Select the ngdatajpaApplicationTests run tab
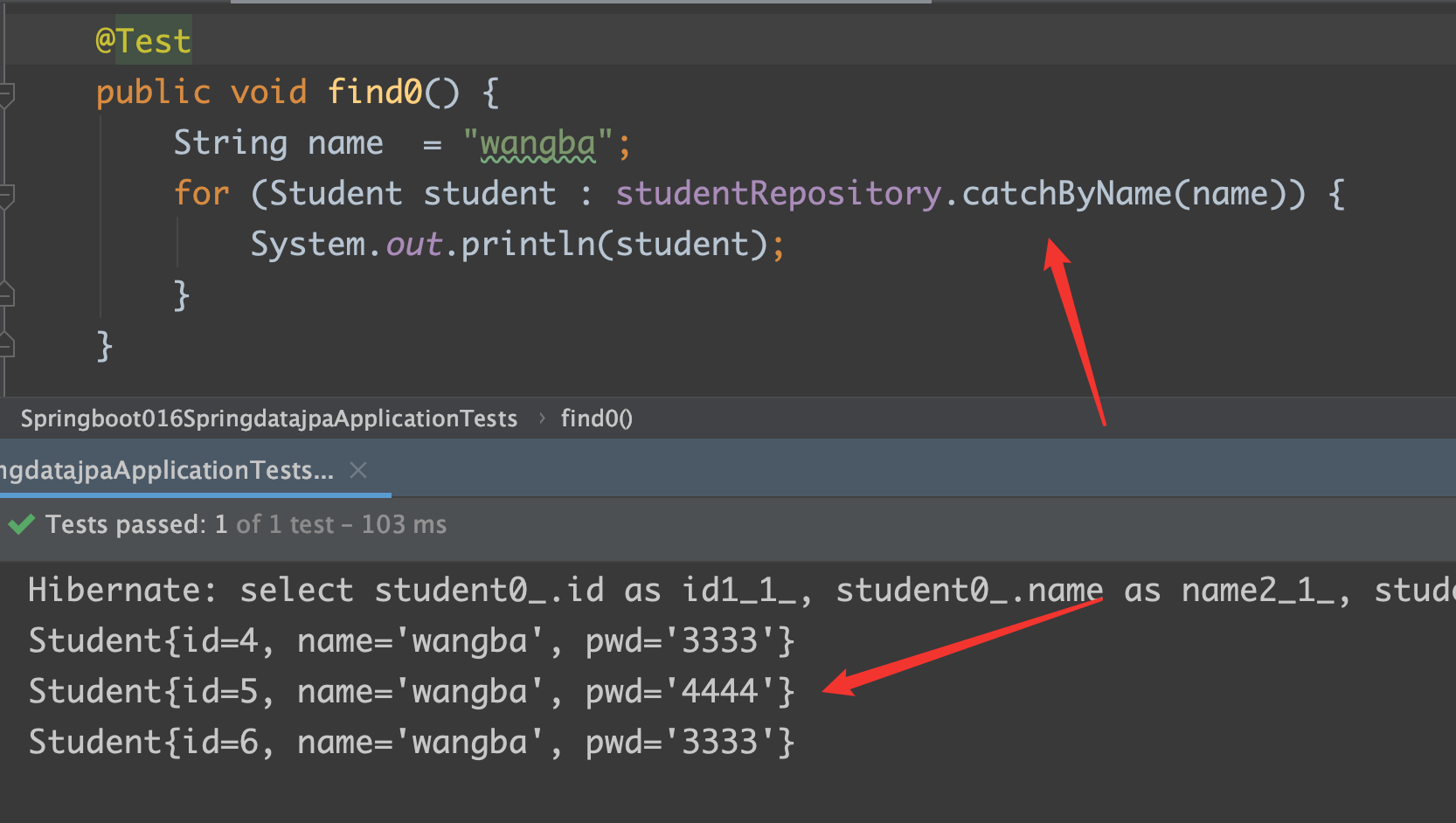Screen dimensions: 1456x823 [166, 471]
